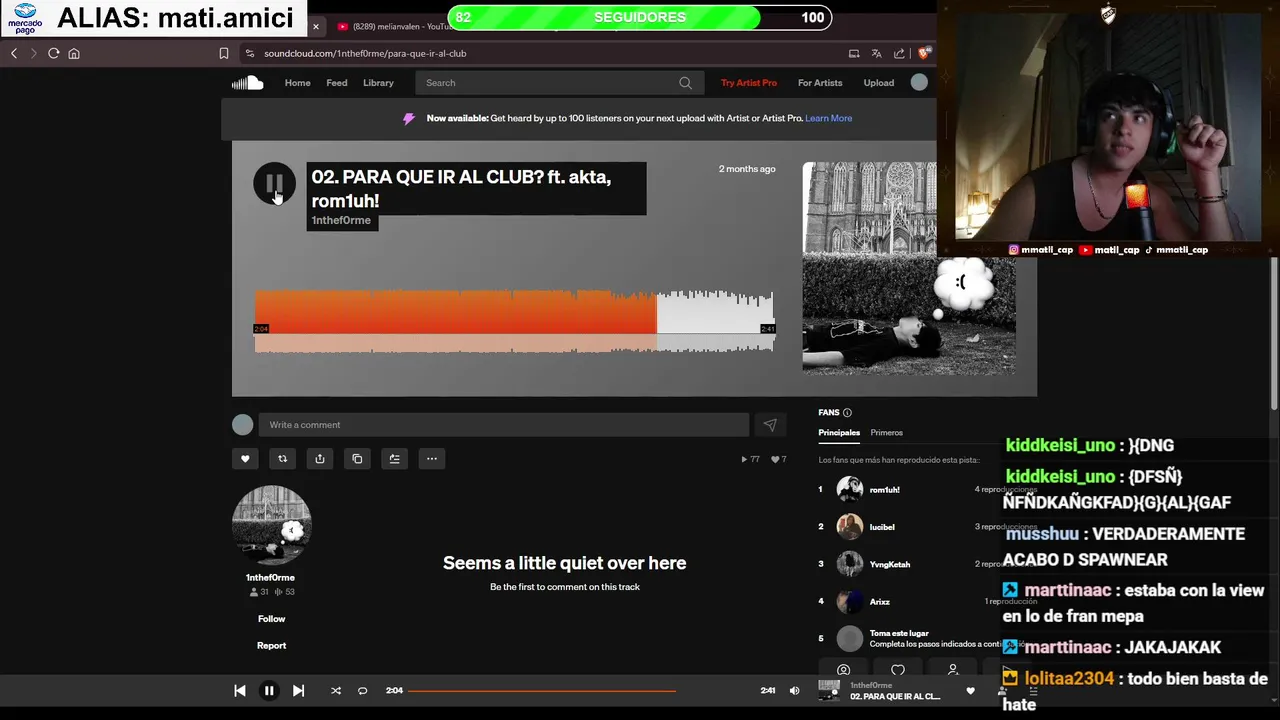This screenshot has width=1280, height=720.
Task: Click the browser back arrow
Action: [x=14, y=53]
